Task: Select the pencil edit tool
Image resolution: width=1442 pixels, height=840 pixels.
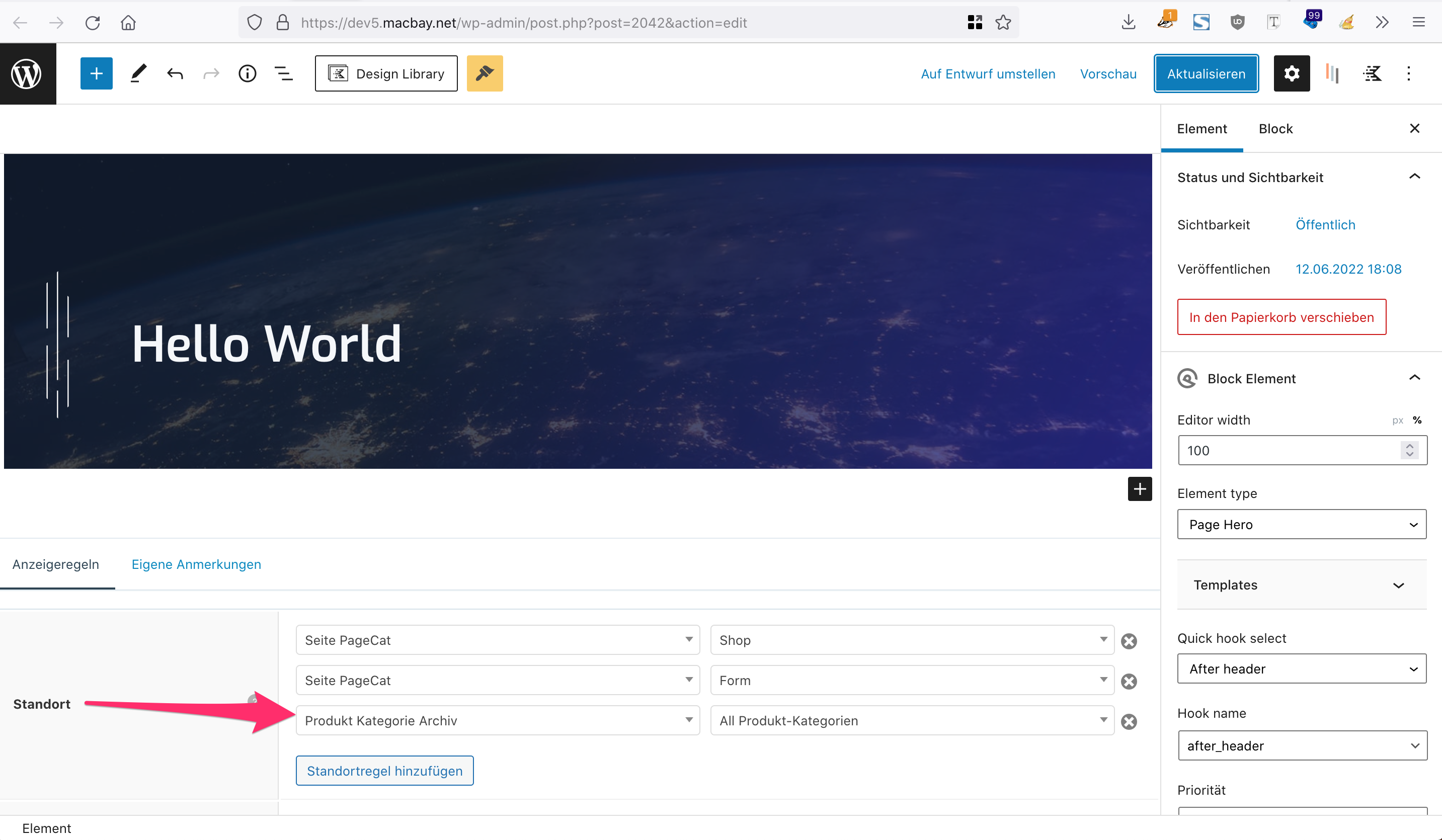Action: pyautogui.click(x=138, y=74)
